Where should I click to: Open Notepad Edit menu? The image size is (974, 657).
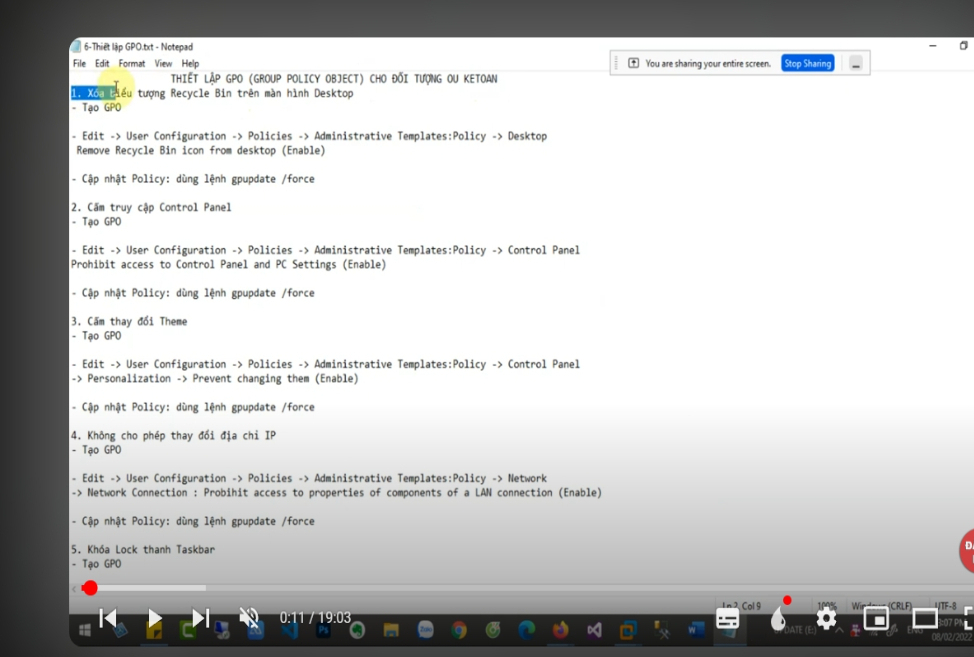pos(102,63)
